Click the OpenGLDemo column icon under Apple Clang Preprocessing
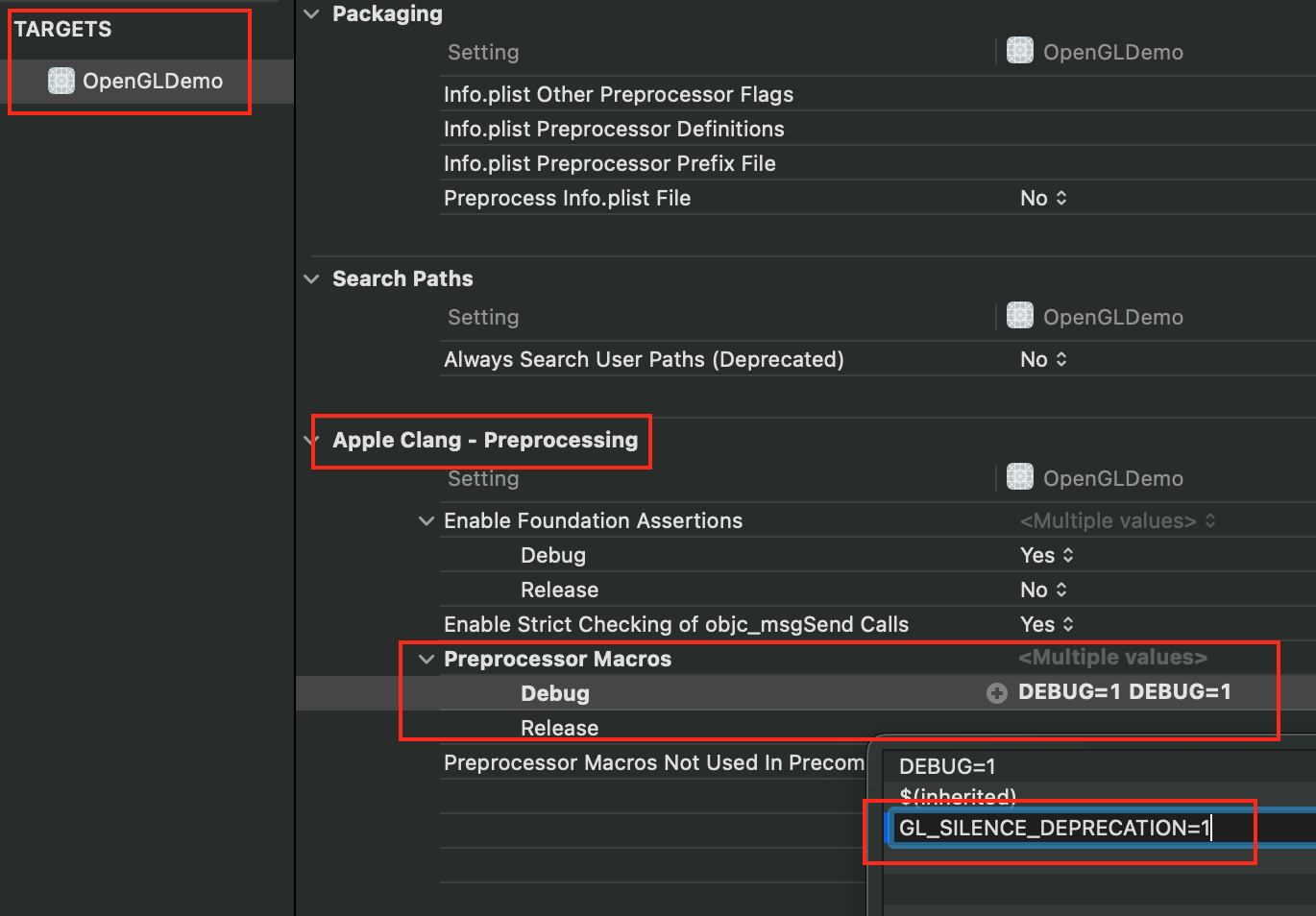 (1019, 477)
